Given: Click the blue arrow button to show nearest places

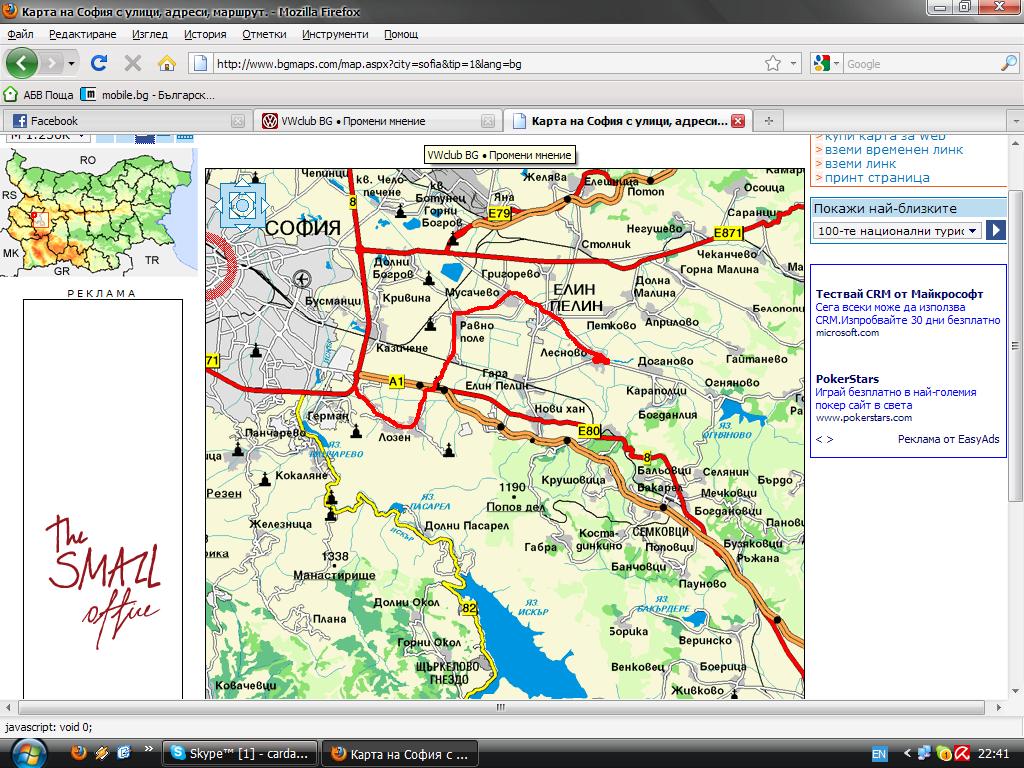Looking at the screenshot, I should [x=995, y=231].
